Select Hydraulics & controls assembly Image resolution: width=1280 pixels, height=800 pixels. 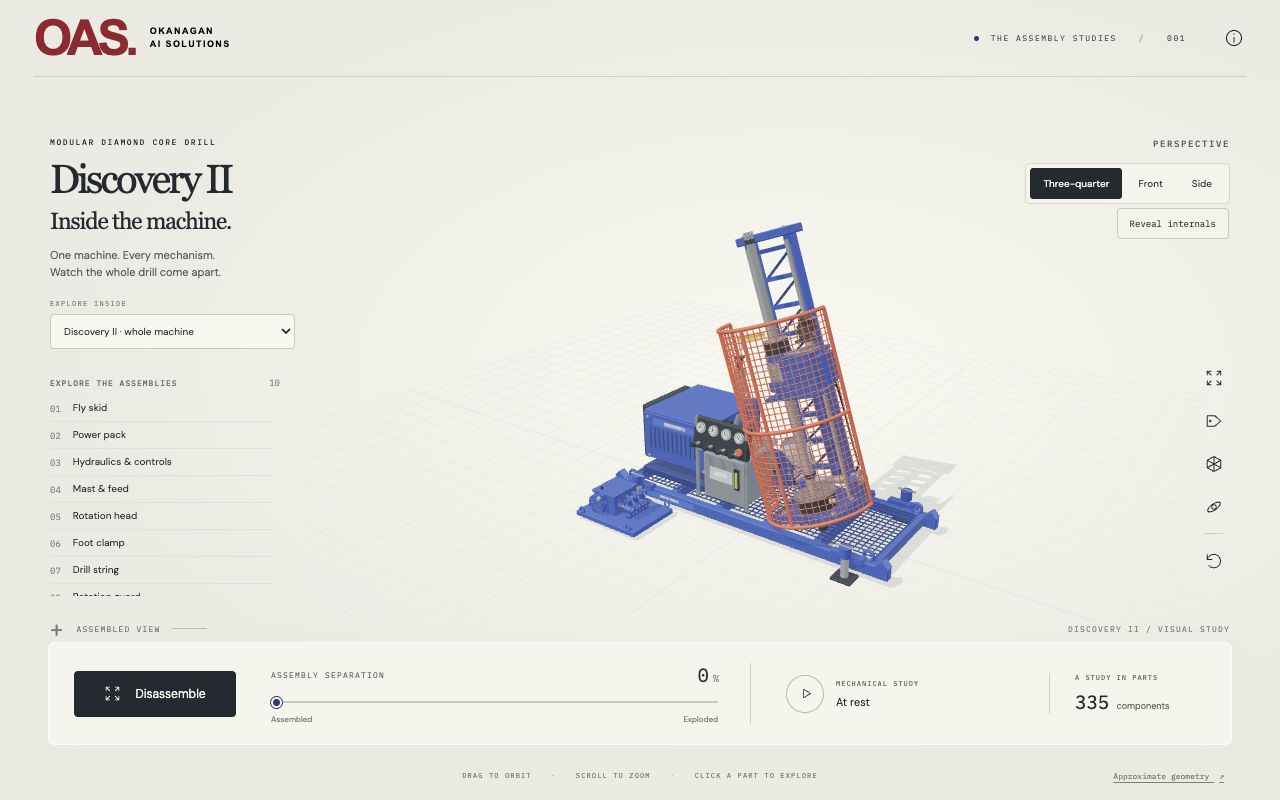point(161,462)
